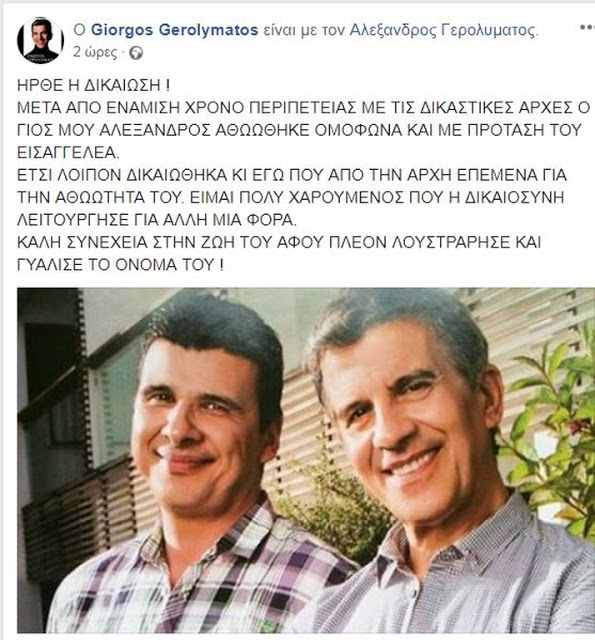Click the headline text 'ΗΡΘΕ Η ΔΙΚΑΙΩΣΗ !'

click(93, 85)
